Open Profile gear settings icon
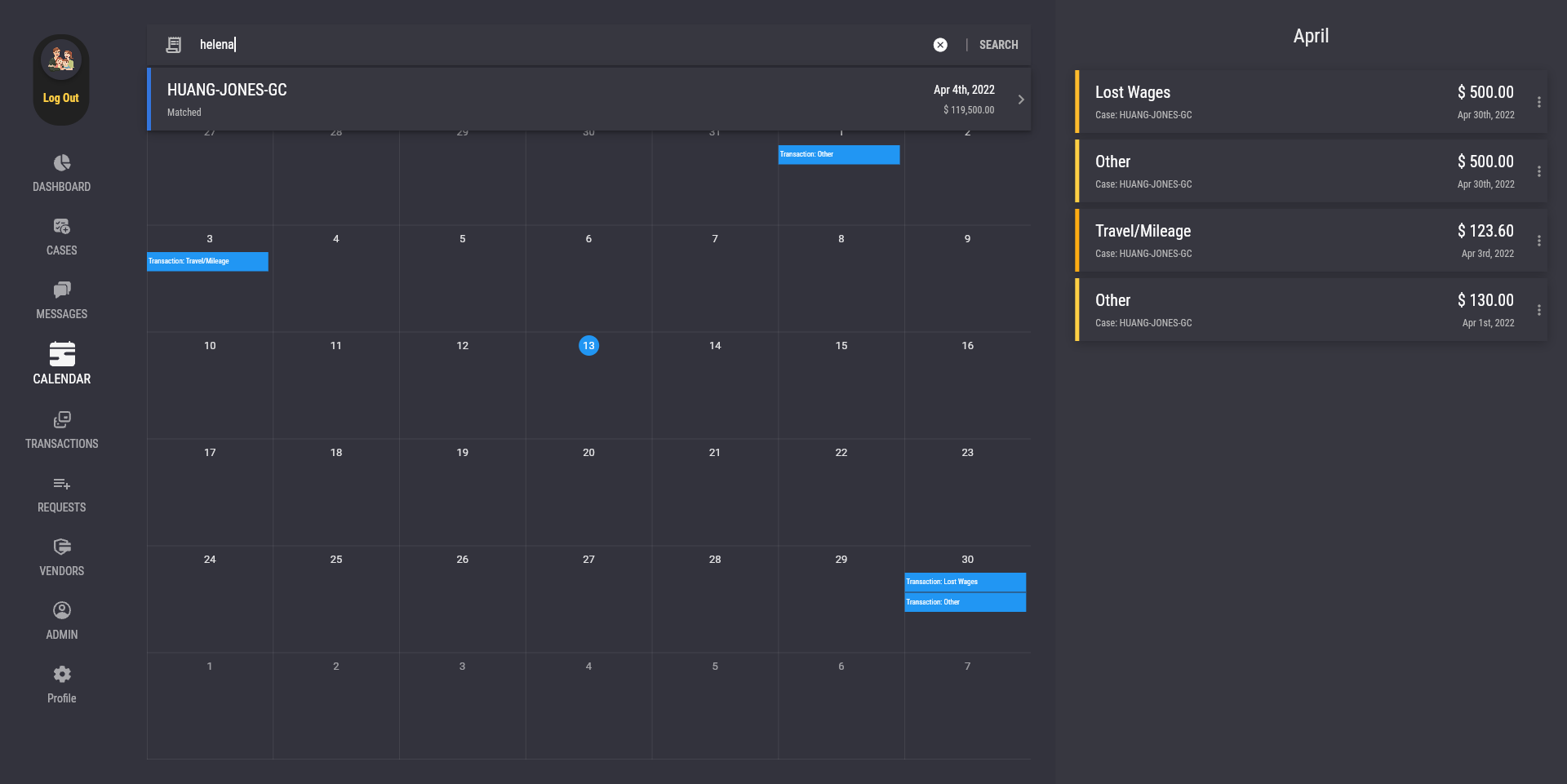The image size is (1567, 784). click(x=62, y=675)
